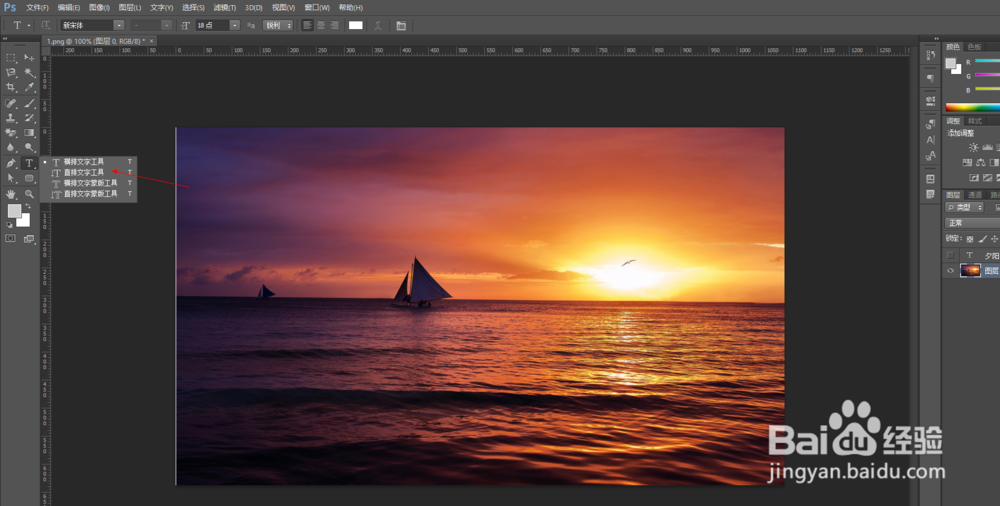Align text left
The image size is (1000, 506).
pos(307,26)
